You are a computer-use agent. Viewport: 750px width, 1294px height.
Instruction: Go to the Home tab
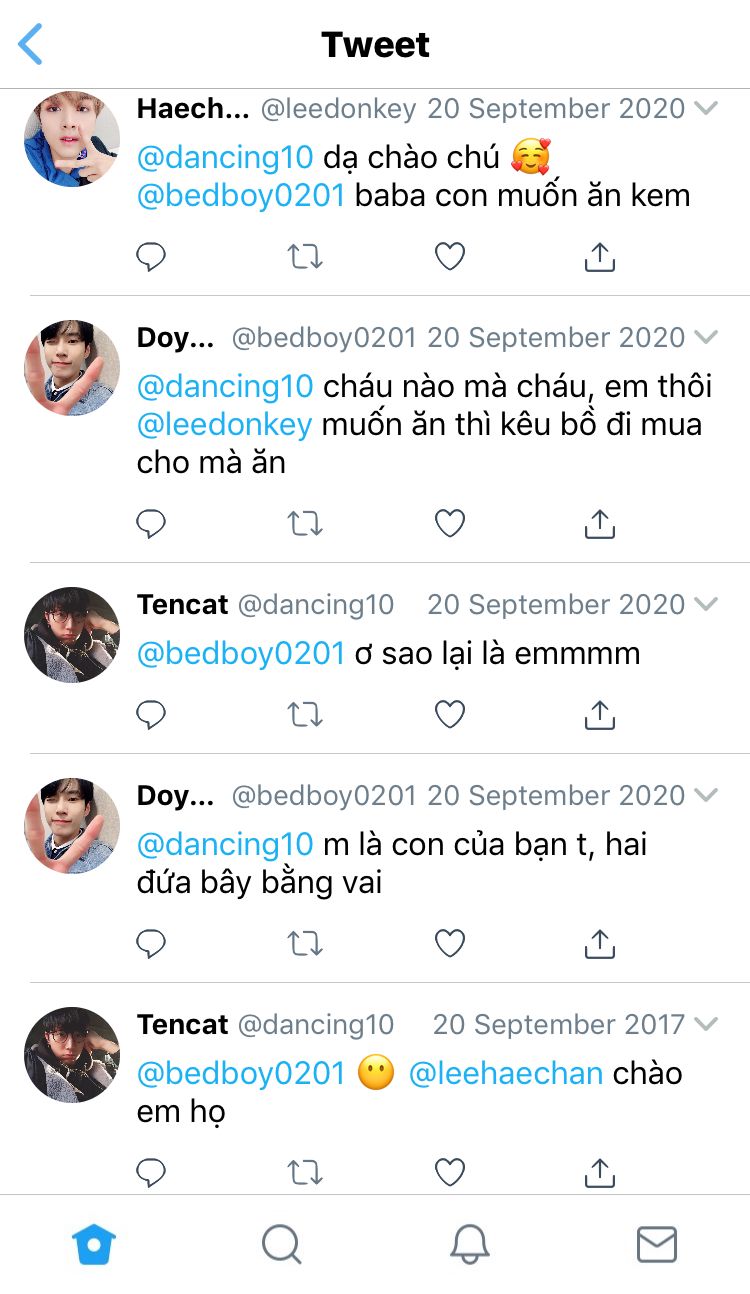click(94, 1245)
